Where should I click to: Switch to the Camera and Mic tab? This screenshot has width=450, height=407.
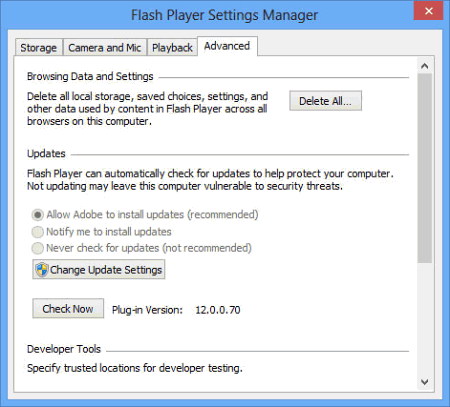click(x=105, y=48)
